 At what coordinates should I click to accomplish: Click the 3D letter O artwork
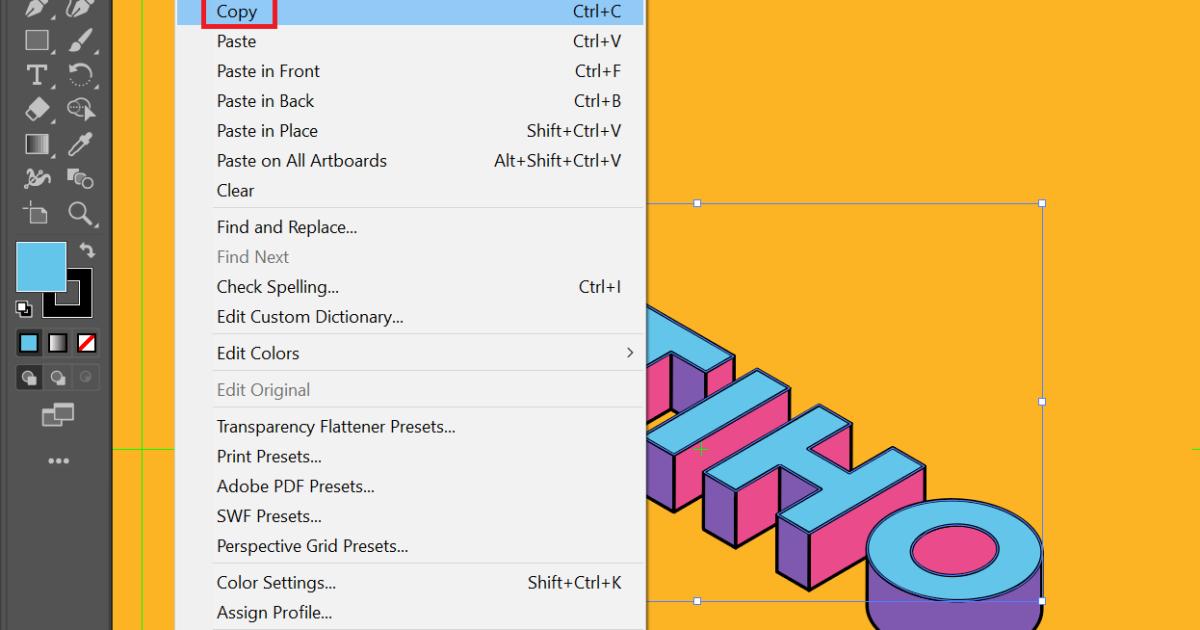pos(955,563)
